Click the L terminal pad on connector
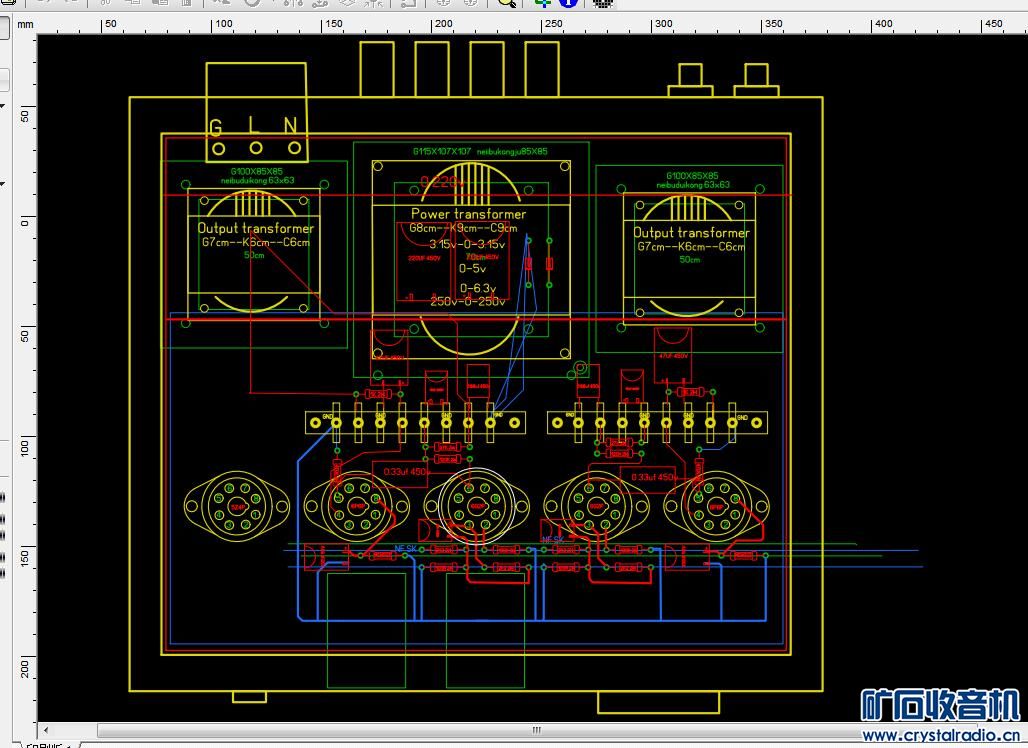 [x=256, y=148]
